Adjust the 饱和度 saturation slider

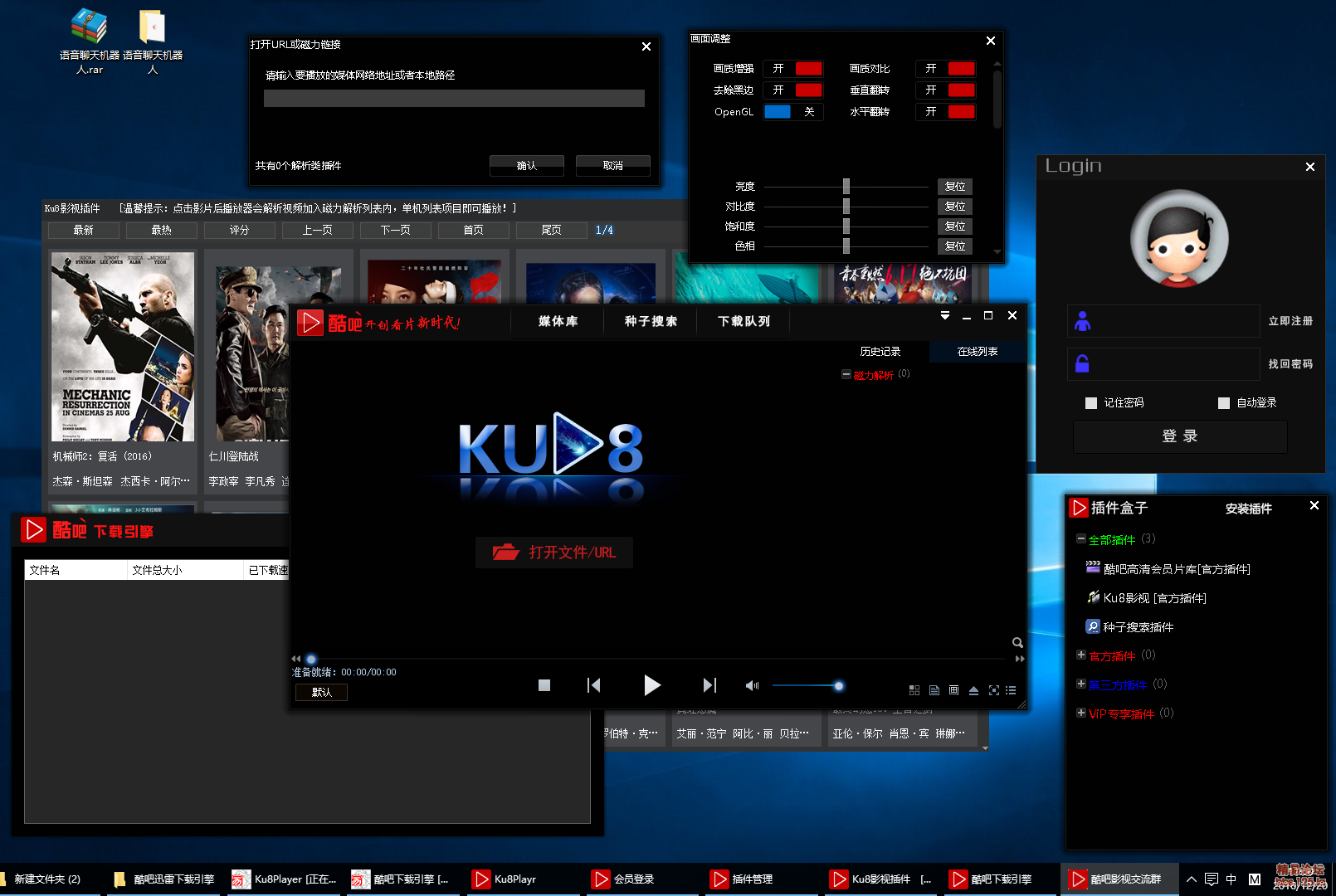[x=846, y=226]
